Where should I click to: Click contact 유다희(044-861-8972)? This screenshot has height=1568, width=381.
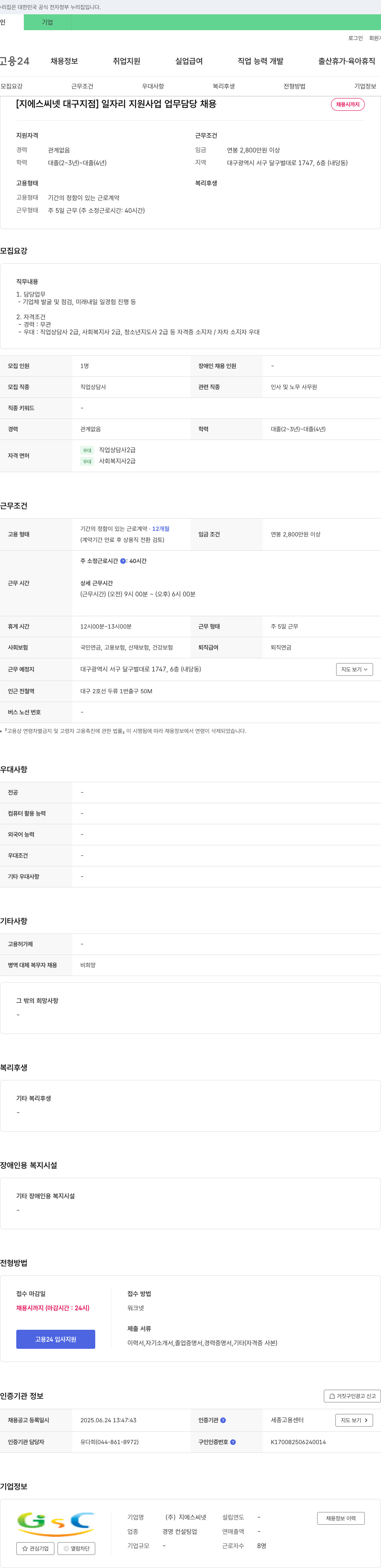click(x=110, y=1442)
